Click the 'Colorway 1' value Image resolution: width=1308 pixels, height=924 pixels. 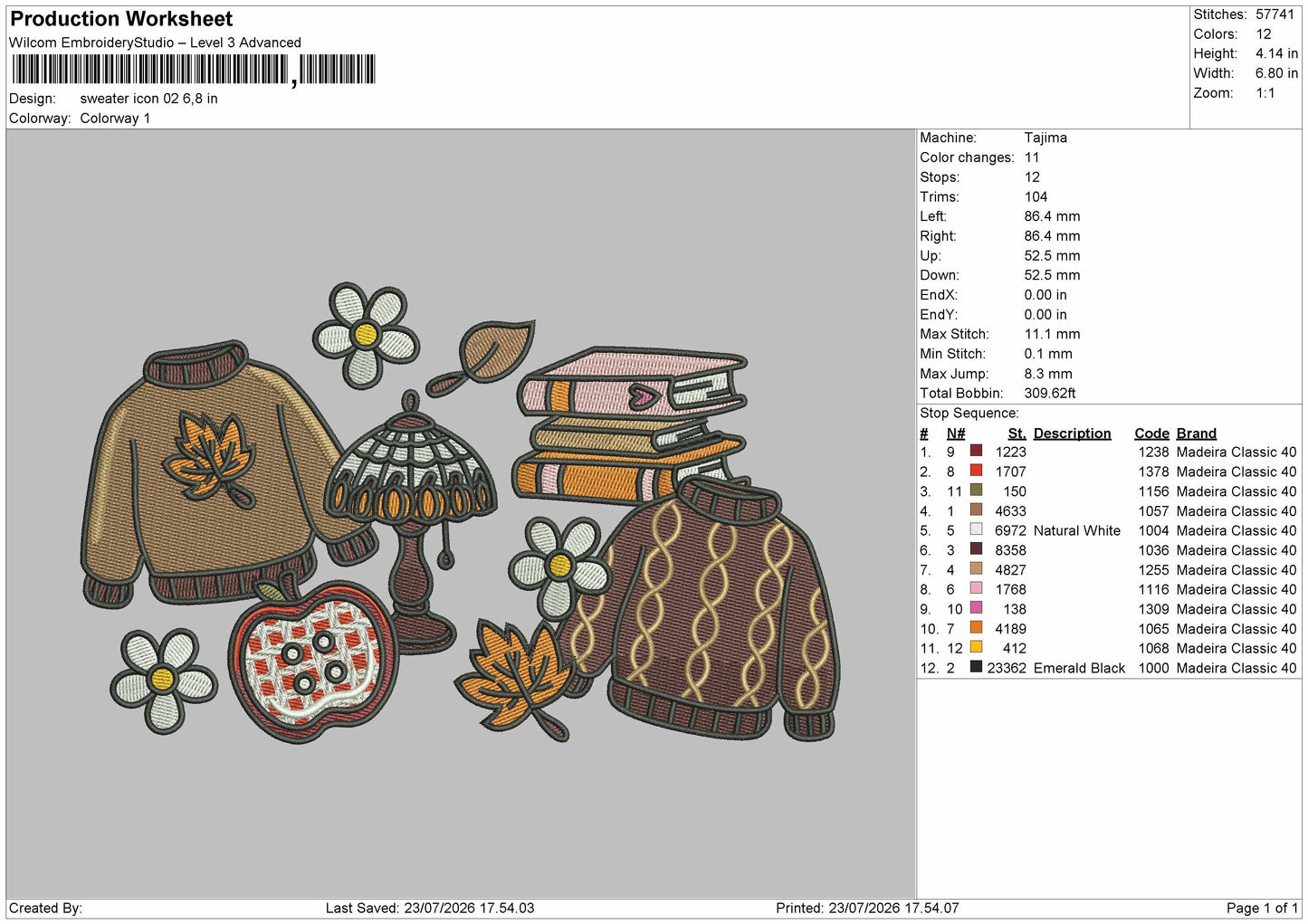point(115,119)
